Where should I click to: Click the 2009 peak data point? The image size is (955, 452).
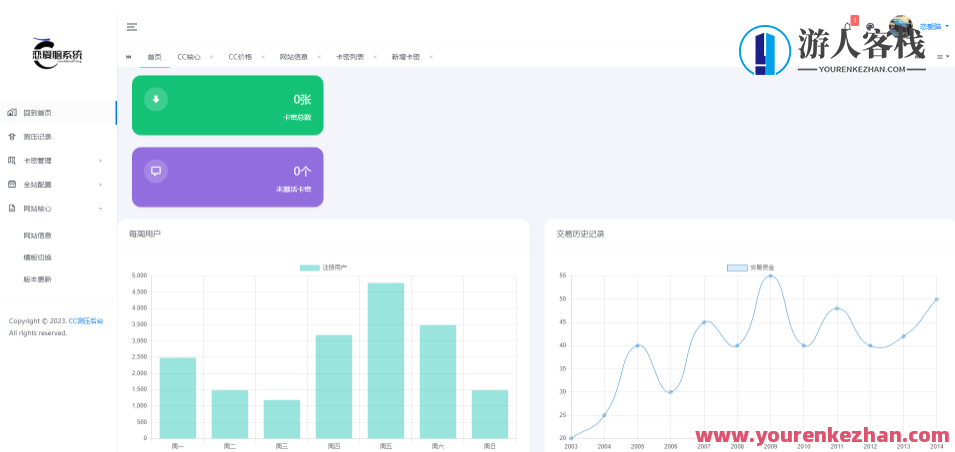pos(770,276)
